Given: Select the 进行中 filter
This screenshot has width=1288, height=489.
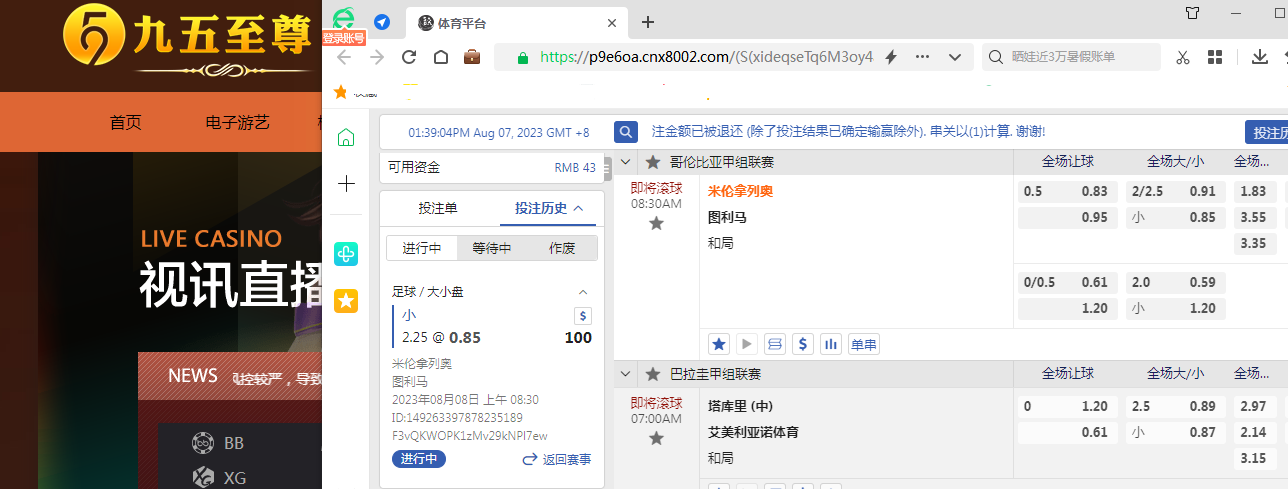Looking at the screenshot, I should tap(422, 248).
